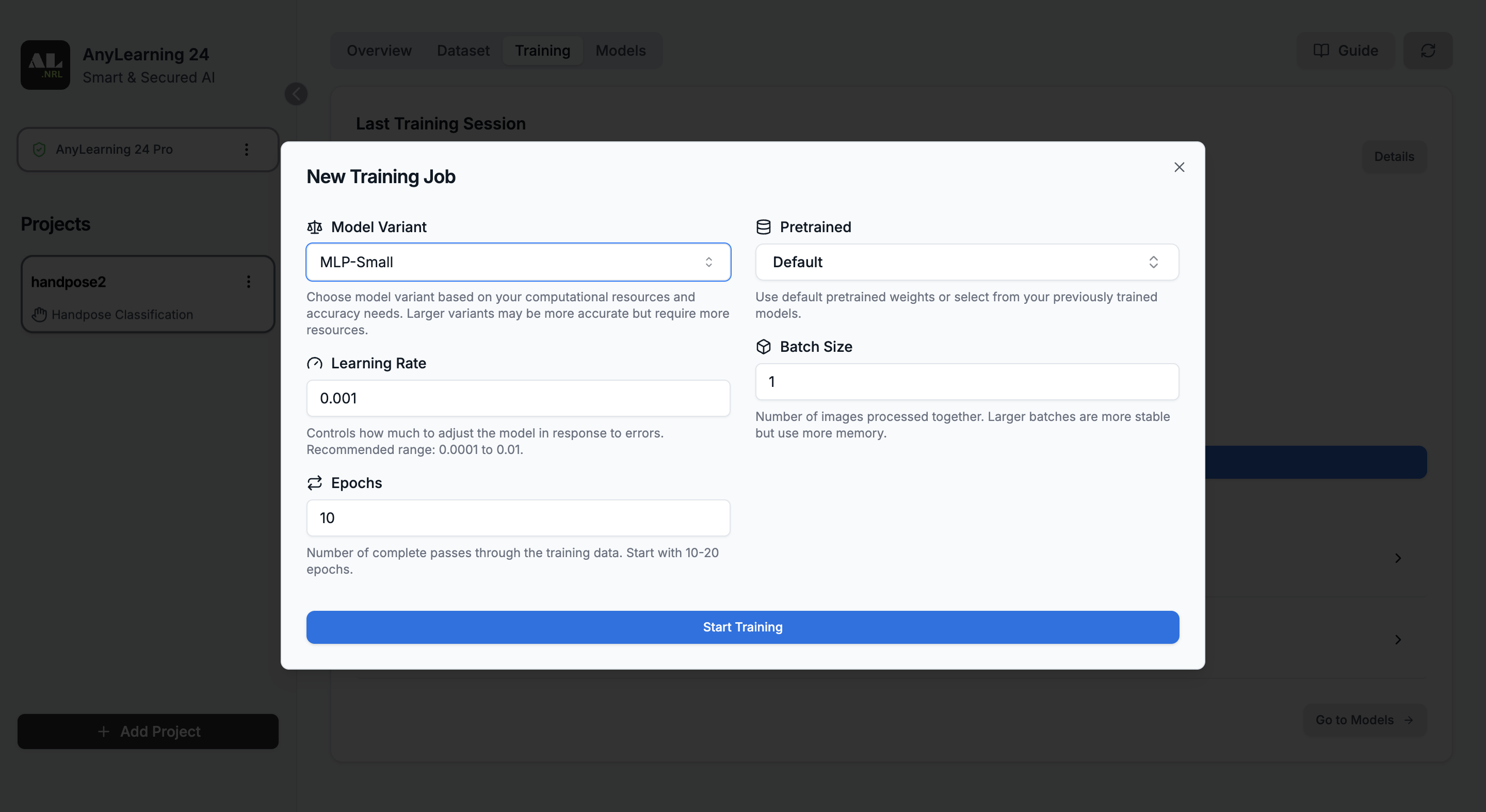The height and width of the screenshot is (812, 1486).
Task: Click the arrow icon in Go to Models
Action: pyautogui.click(x=1409, y=720)
